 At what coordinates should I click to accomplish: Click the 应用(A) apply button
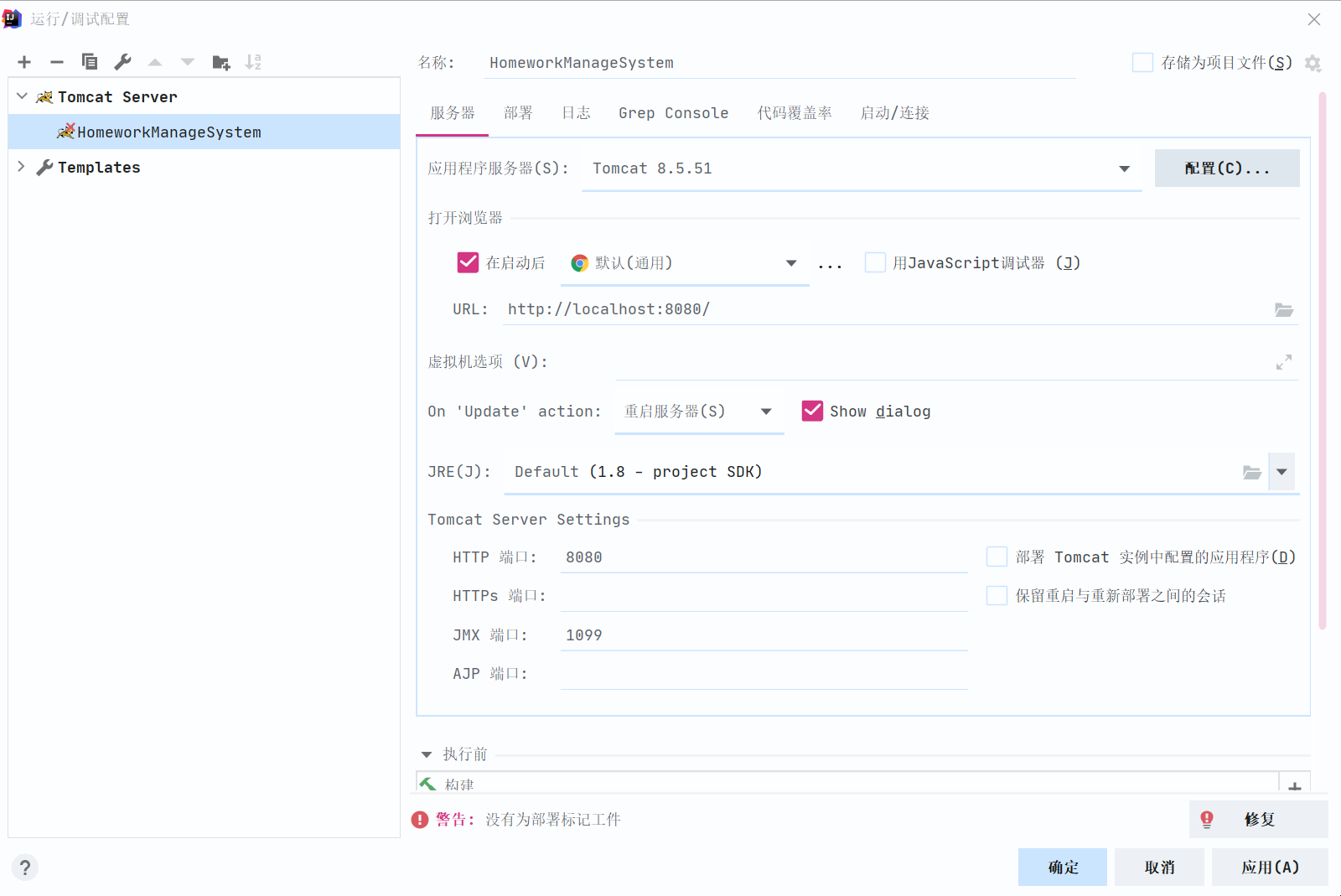(x=1270, y=868)
